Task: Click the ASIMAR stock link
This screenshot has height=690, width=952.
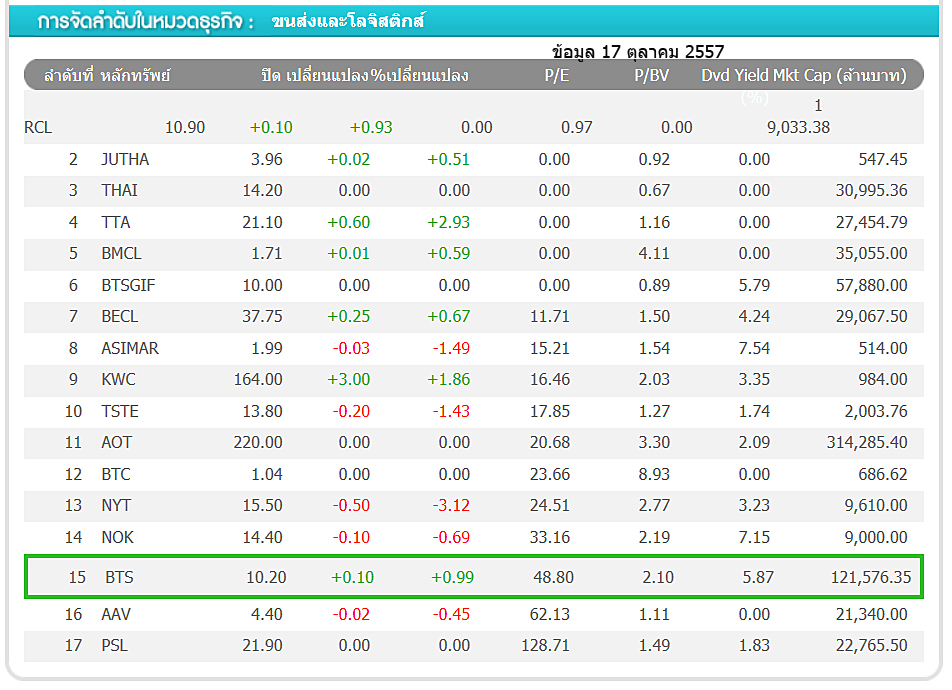Action: point(130,348)
